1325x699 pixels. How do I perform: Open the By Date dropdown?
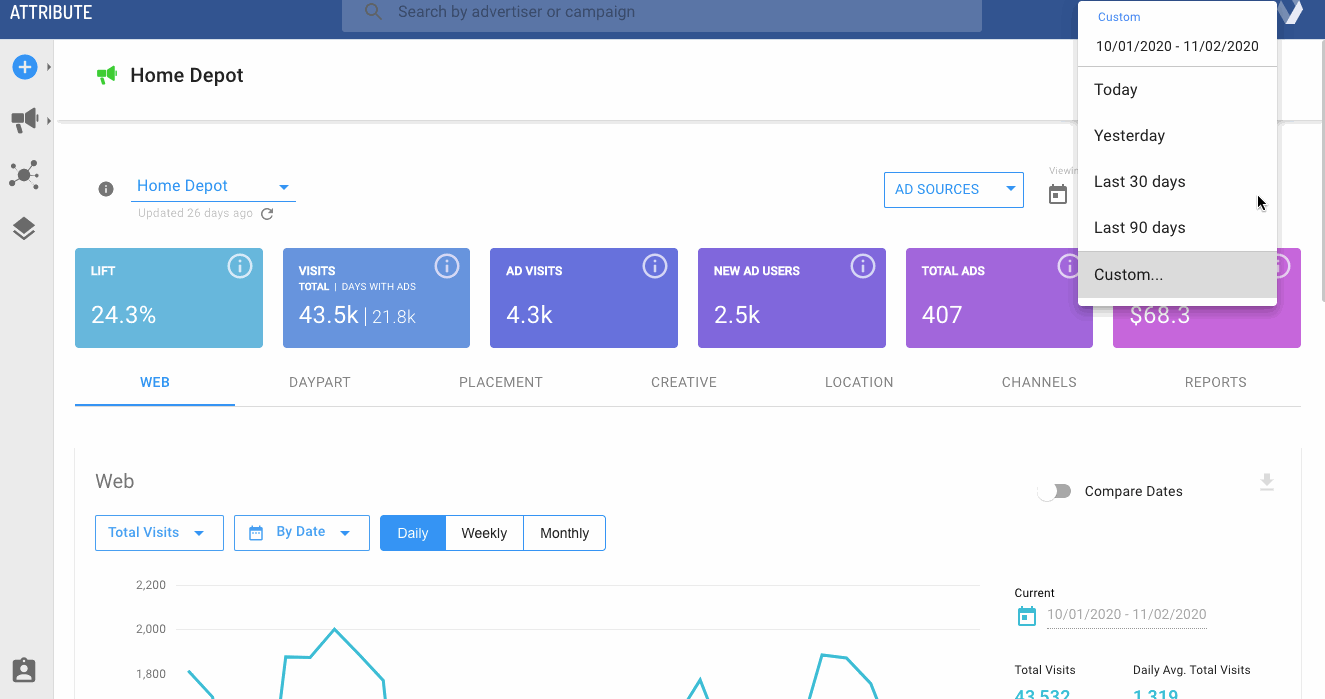click(x=301, y=533)
